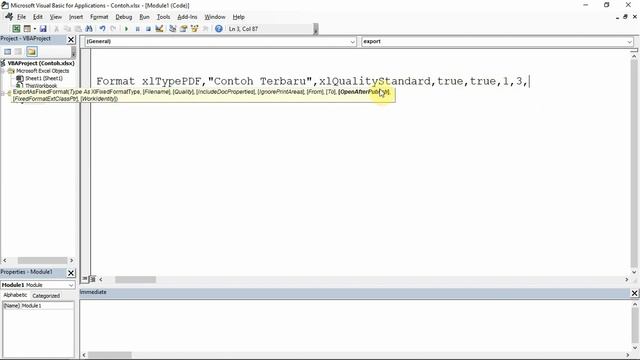Open the Insert menu
The image size is (640, 360).
(x=76, y=17)
